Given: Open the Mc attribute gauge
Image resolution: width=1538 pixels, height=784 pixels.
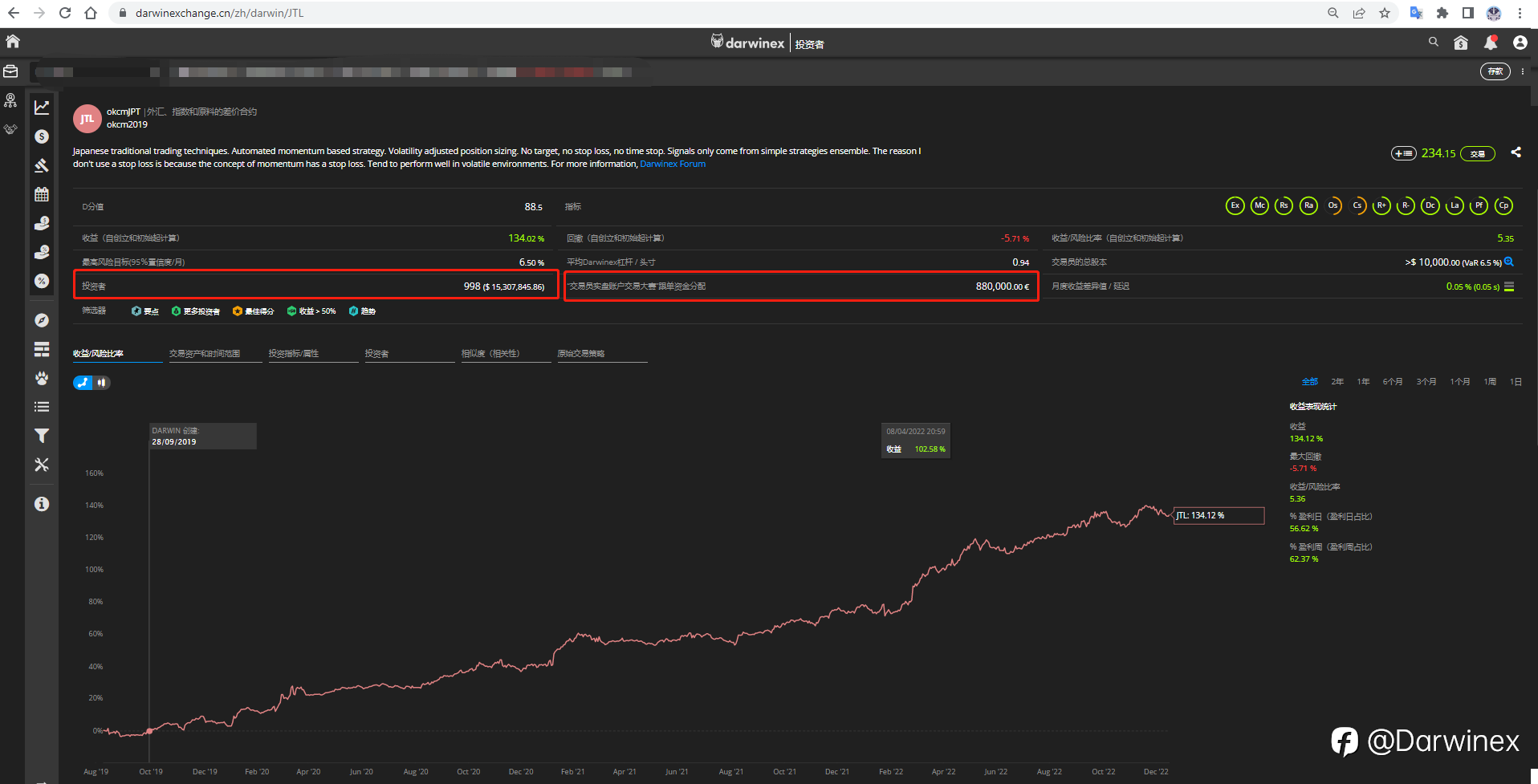Looking at the screenshot, I should click(1259, 205).
